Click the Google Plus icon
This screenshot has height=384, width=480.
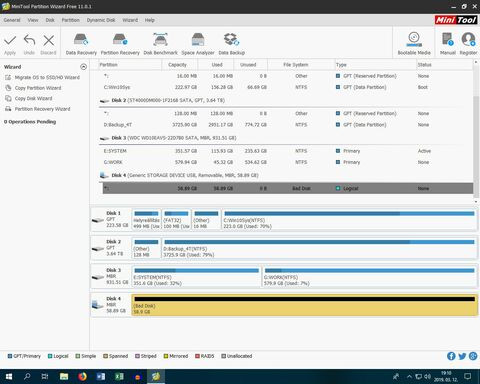[x=473, y=356]
